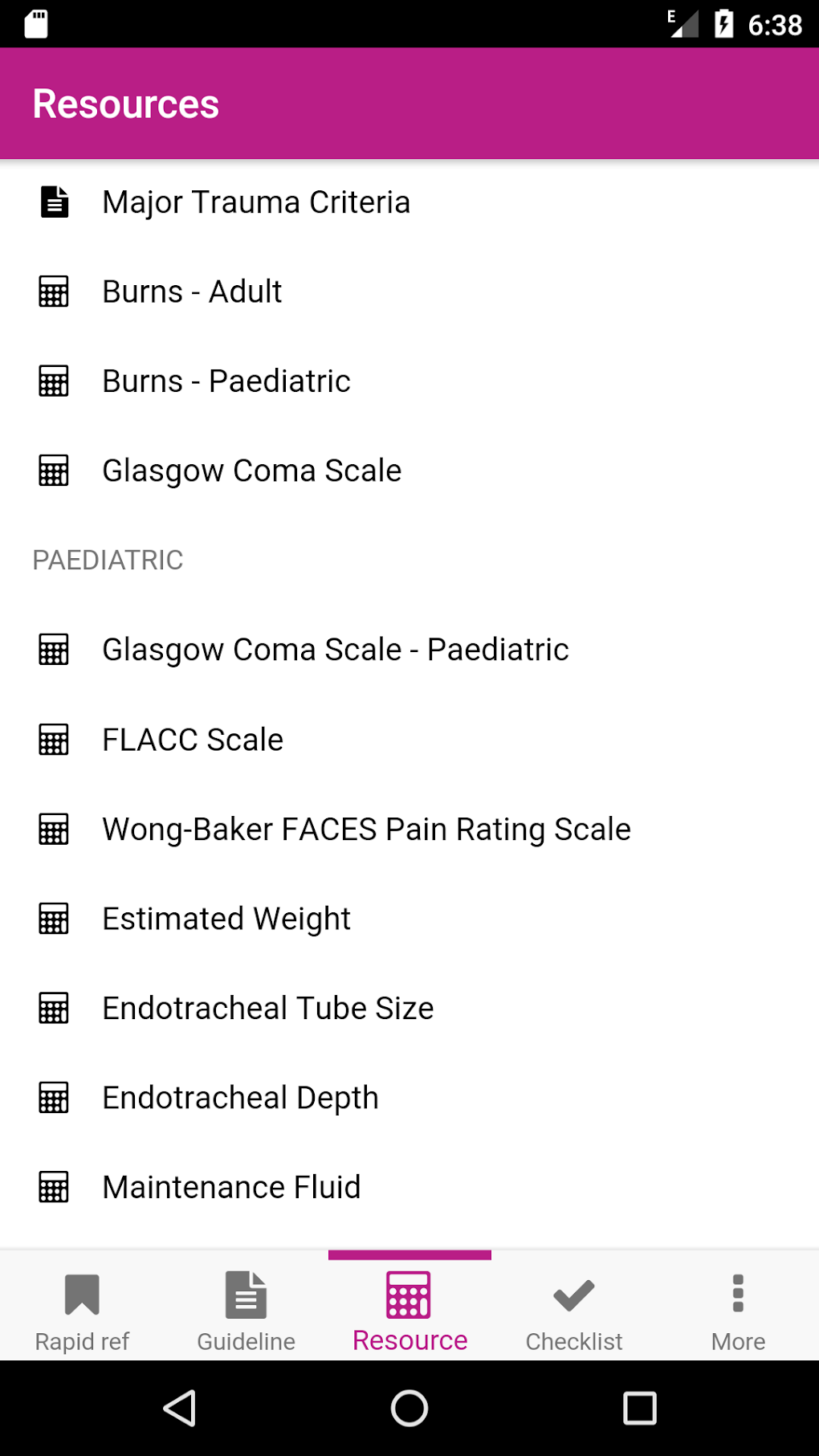Image resolution: width=819 pixels, height=1456 pixels.
Task: Select the Resource tab
Action: pos(409,1307)
